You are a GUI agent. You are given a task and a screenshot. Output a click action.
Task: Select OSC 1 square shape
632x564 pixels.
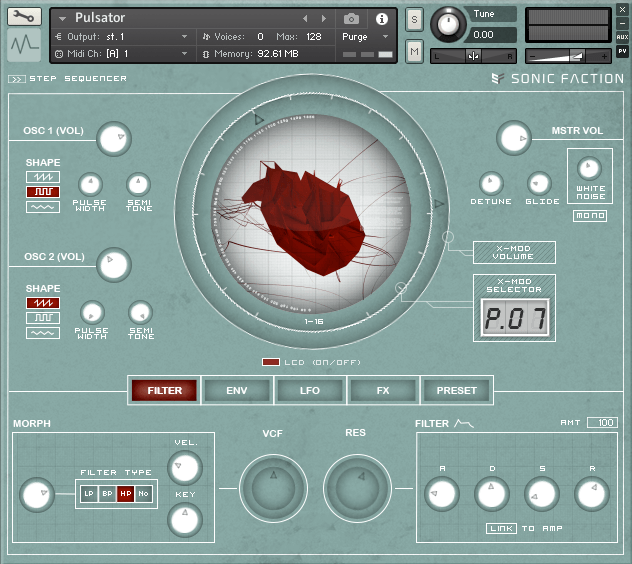pyautogui.click(x=43, y=192)
